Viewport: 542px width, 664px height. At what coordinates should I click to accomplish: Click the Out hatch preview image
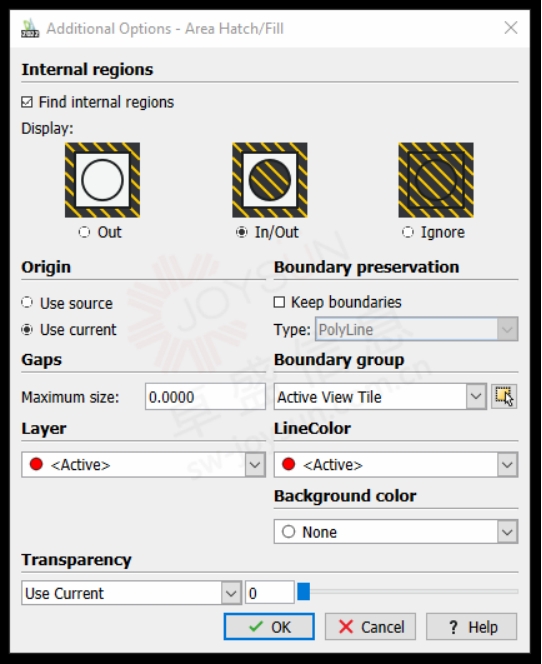point(102,180)
